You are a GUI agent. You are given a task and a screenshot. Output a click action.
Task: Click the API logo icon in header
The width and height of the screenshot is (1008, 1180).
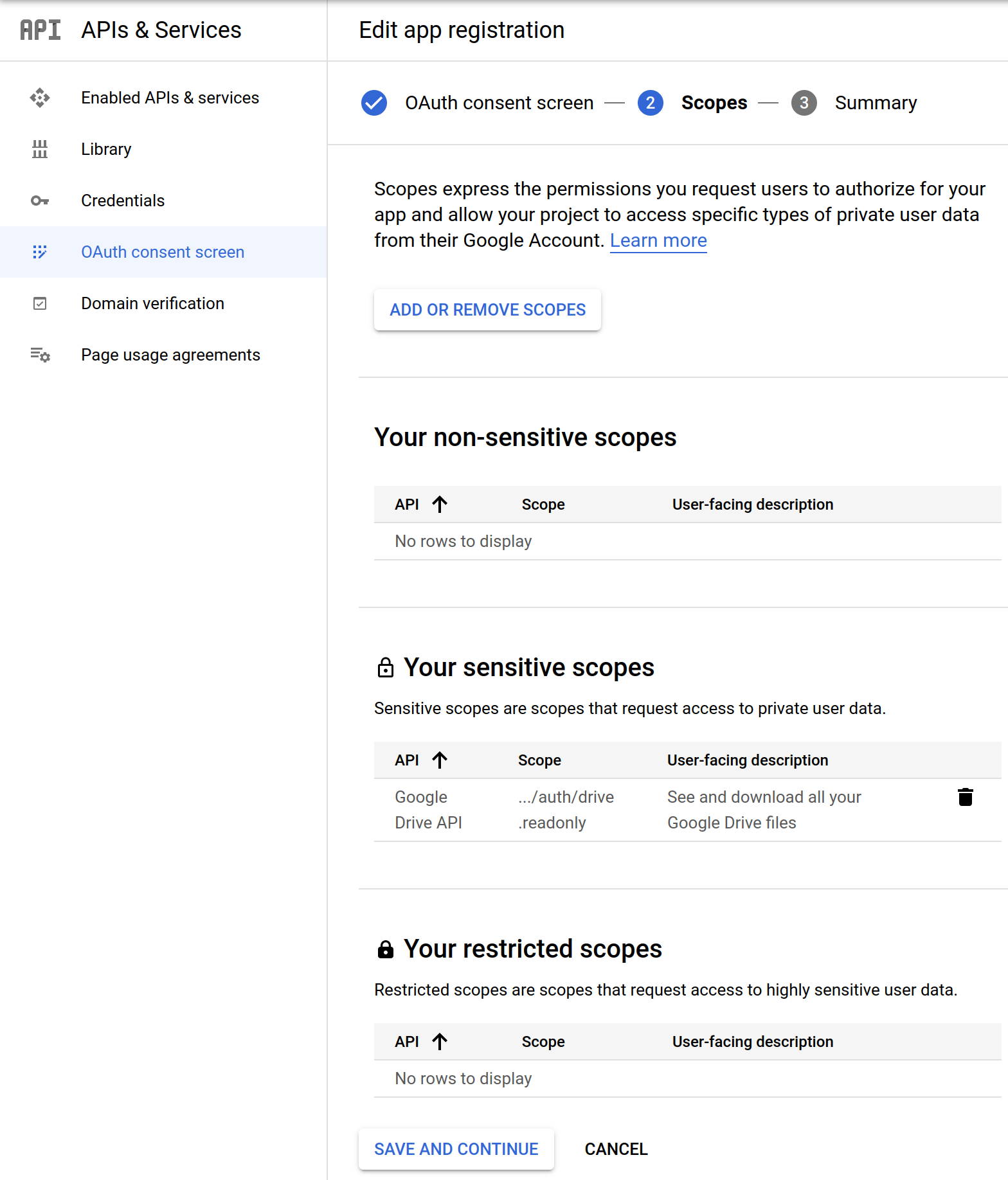tap(40, 30)
